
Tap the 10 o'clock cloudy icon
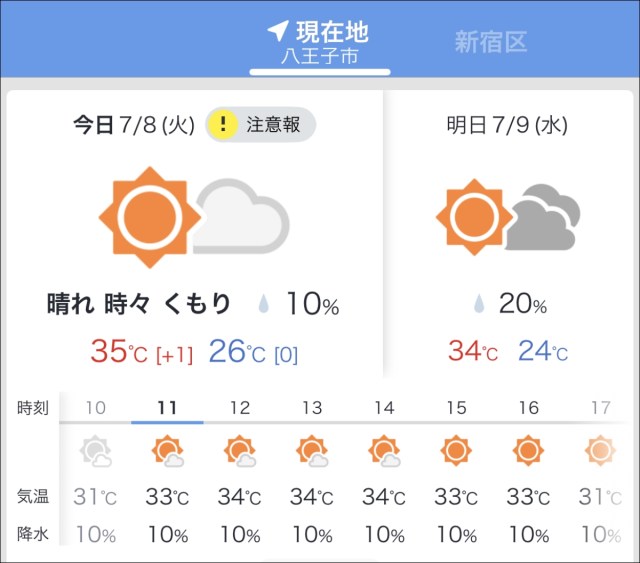(96, 453)
